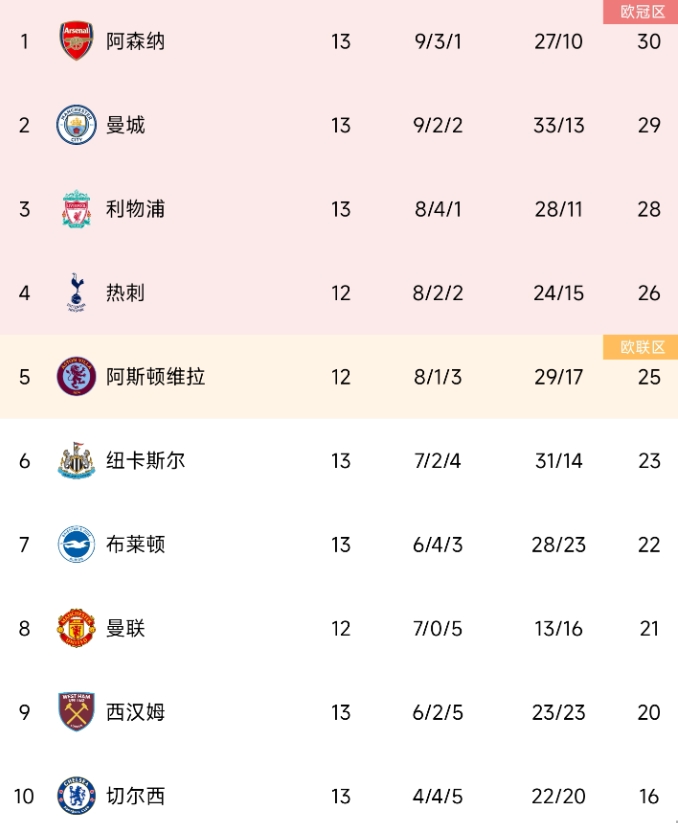Open team name 阿森纳
The width and height of the screenshot is (678, 823).
coord(135,41)
